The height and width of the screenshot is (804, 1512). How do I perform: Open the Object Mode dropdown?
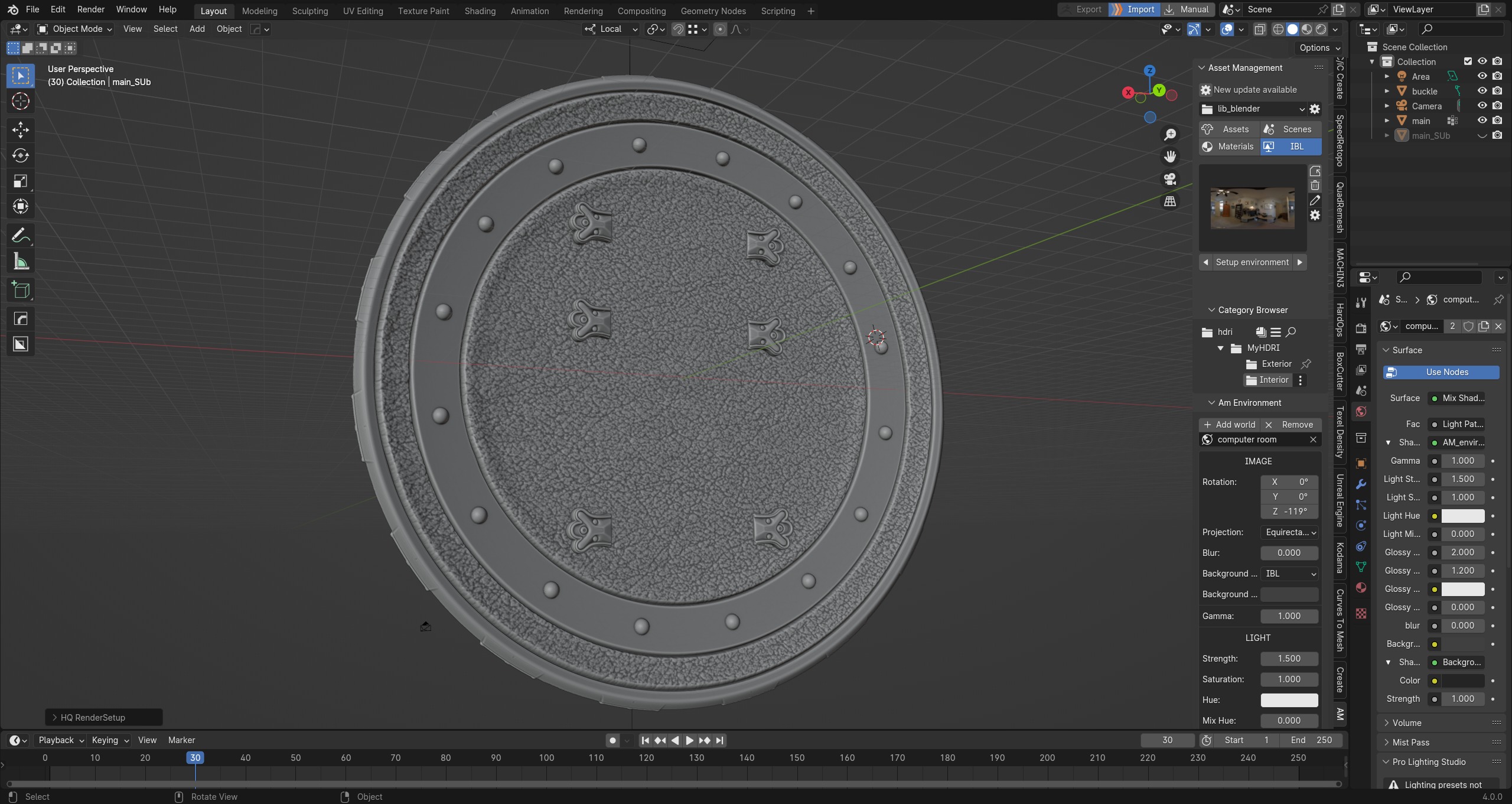tap(74, 29)
